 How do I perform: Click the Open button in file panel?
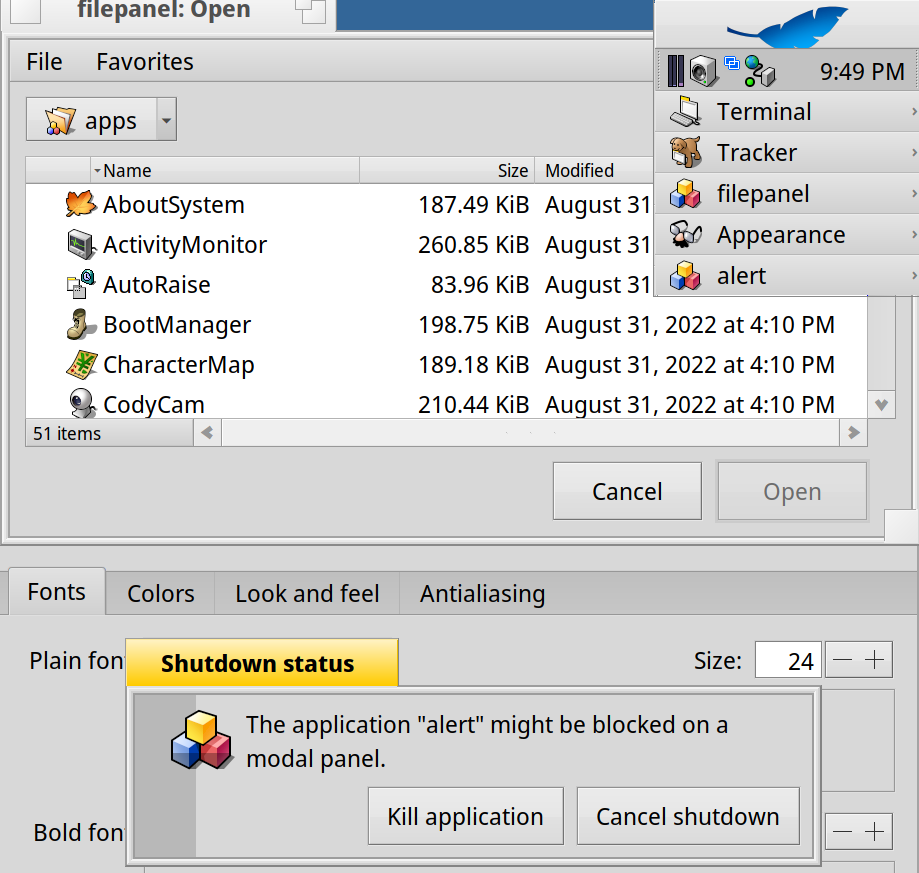(x=792, y=491)
